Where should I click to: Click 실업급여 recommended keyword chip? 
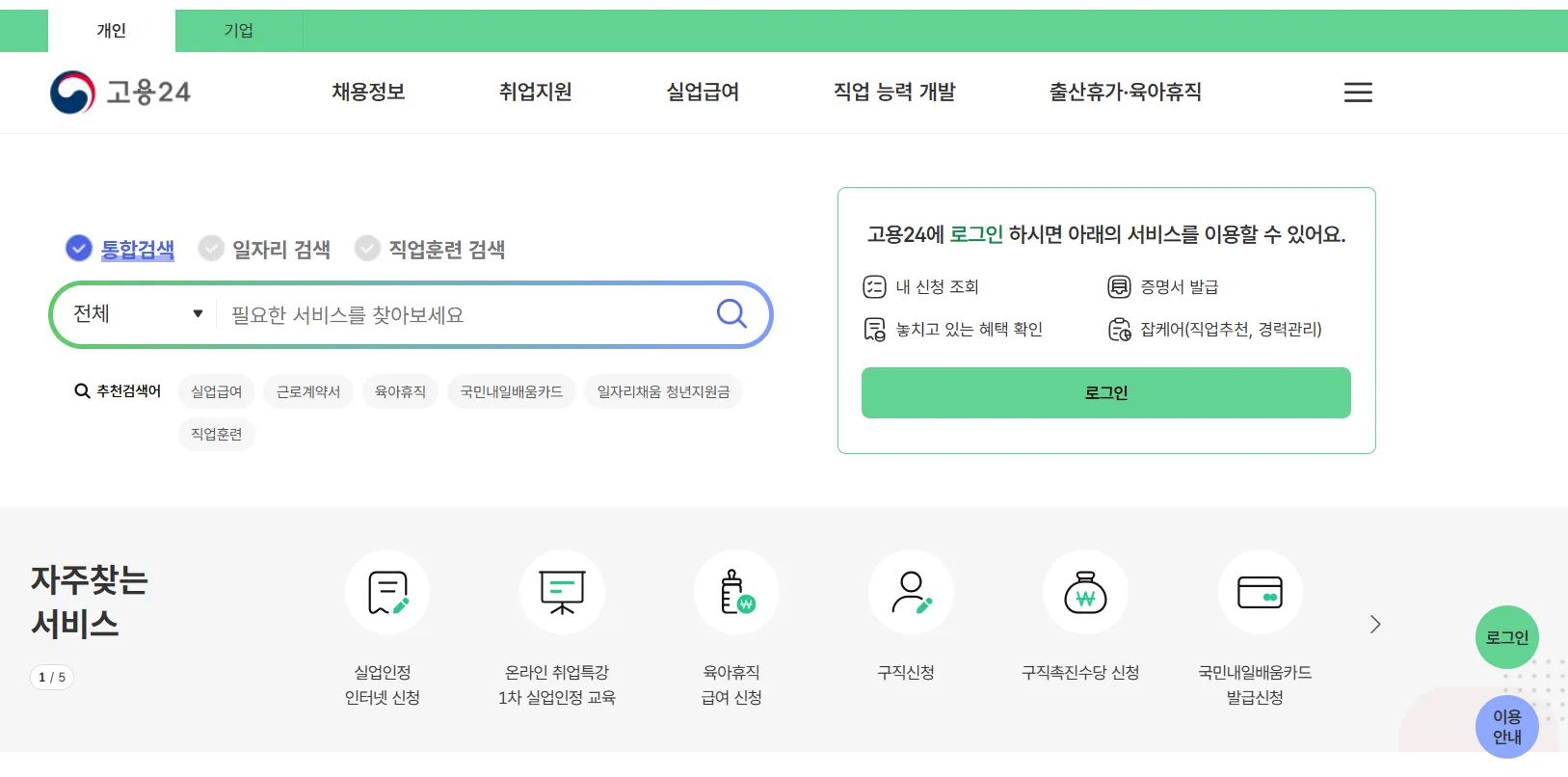click(216, 391)
